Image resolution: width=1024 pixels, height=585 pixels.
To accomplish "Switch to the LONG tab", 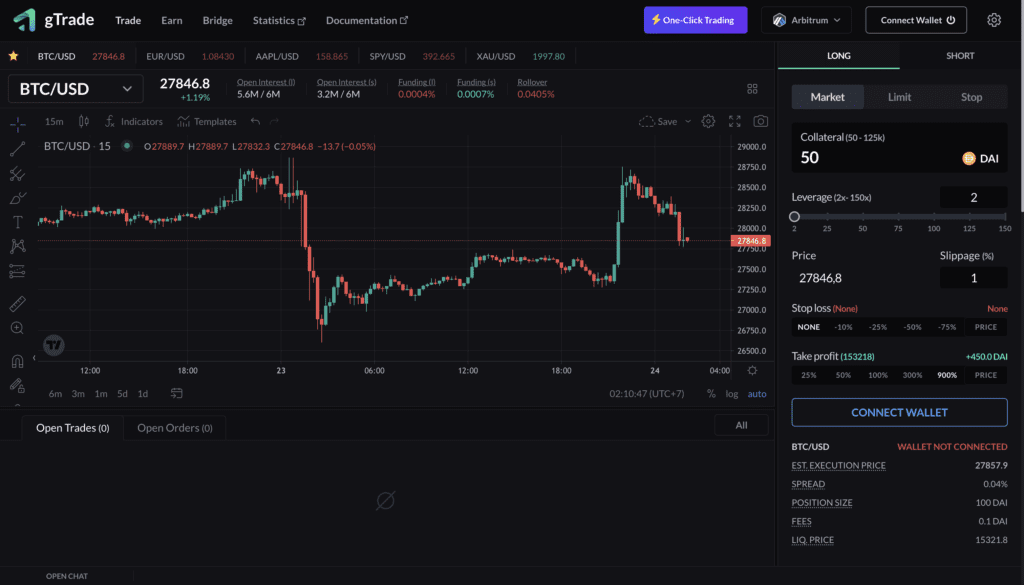I will click(839, 56).
